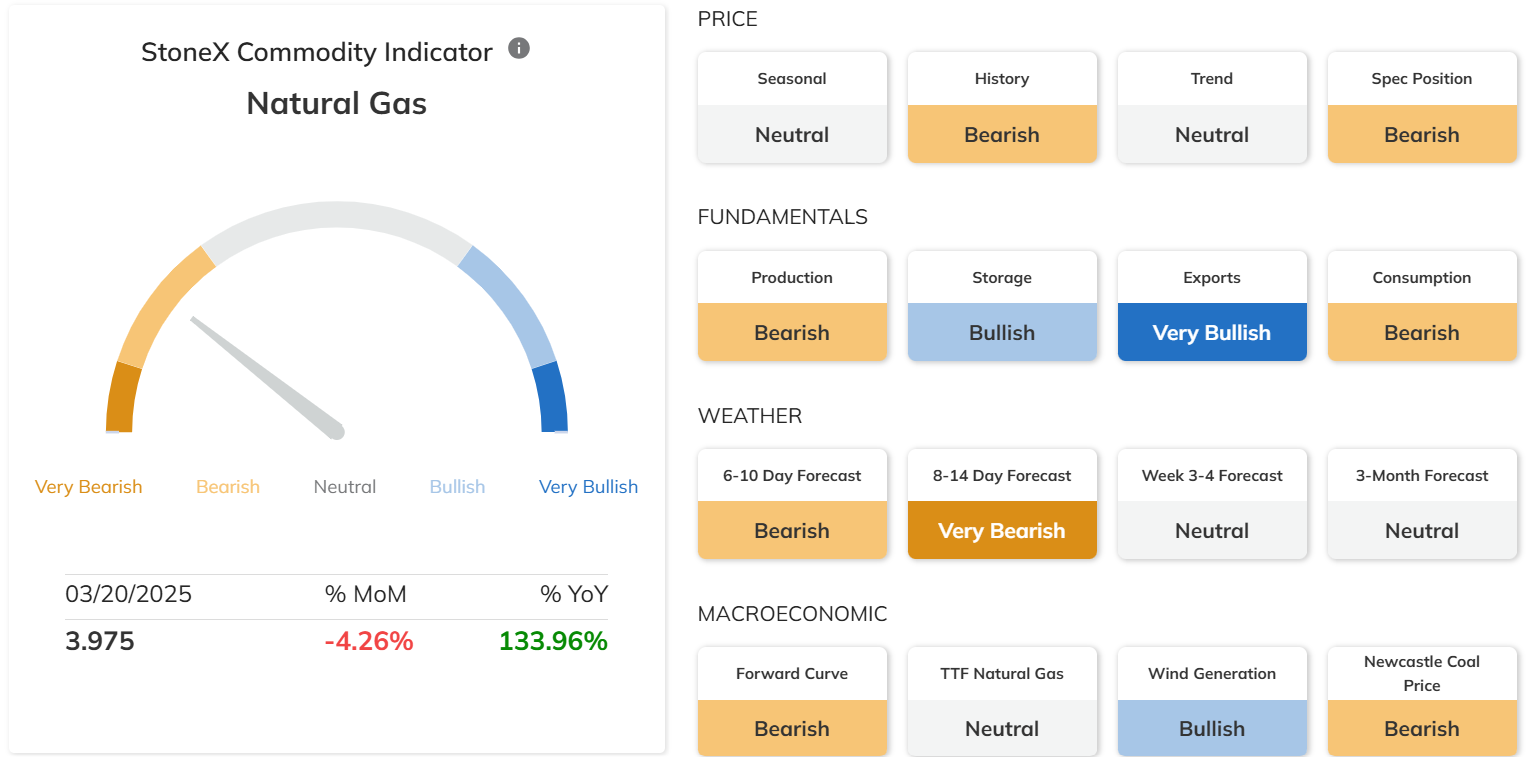Click the price value 3.975

tap(100, 641)
